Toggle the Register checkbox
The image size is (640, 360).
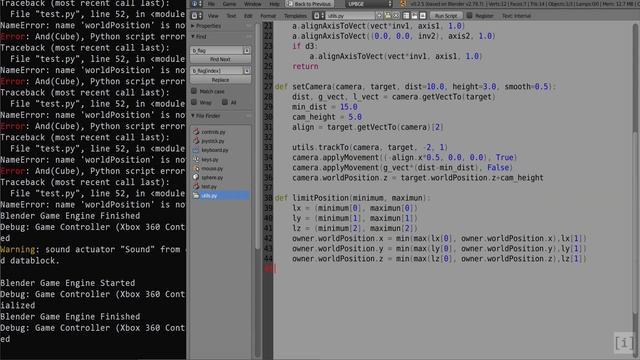pos(469,16)
